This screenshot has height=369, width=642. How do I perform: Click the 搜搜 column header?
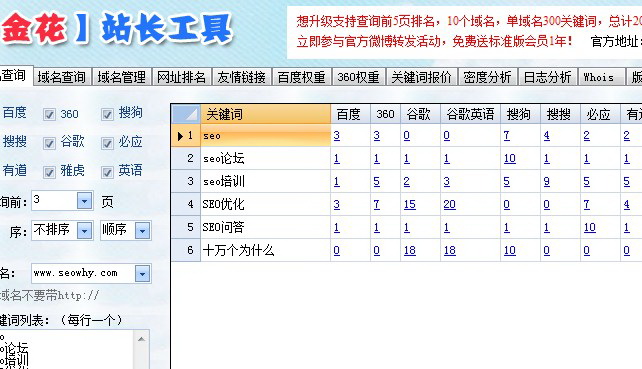click(560, 114)
